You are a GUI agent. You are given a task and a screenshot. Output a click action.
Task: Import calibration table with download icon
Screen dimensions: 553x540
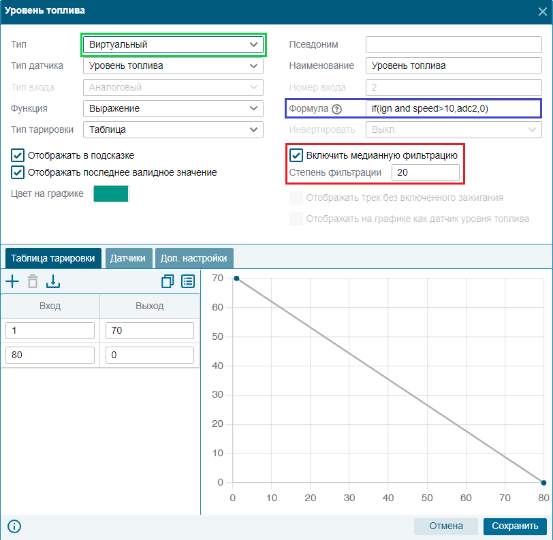click(x=53, y=281)
